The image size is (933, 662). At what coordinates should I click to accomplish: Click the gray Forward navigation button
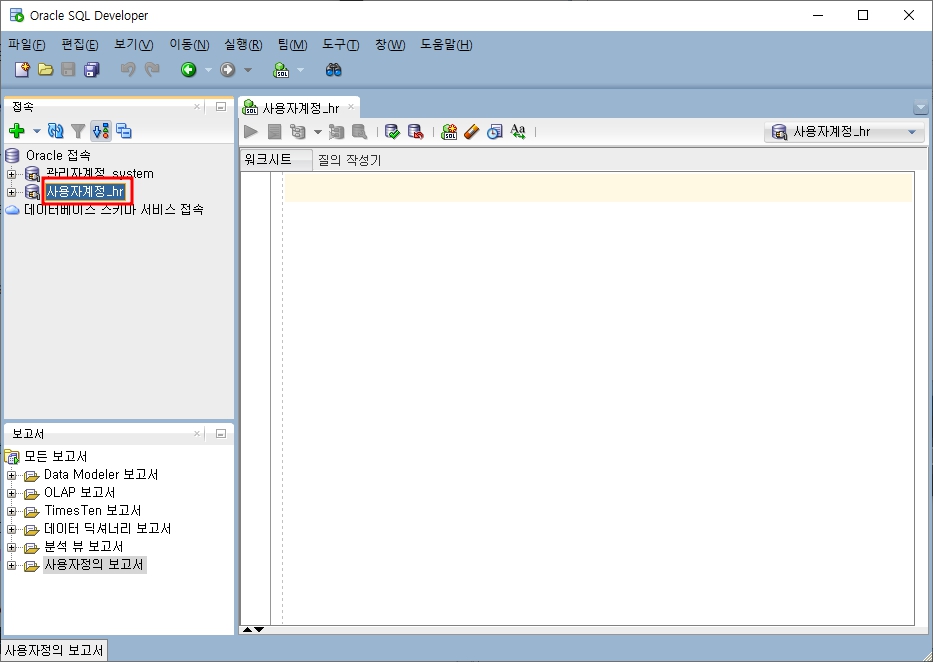227,70
